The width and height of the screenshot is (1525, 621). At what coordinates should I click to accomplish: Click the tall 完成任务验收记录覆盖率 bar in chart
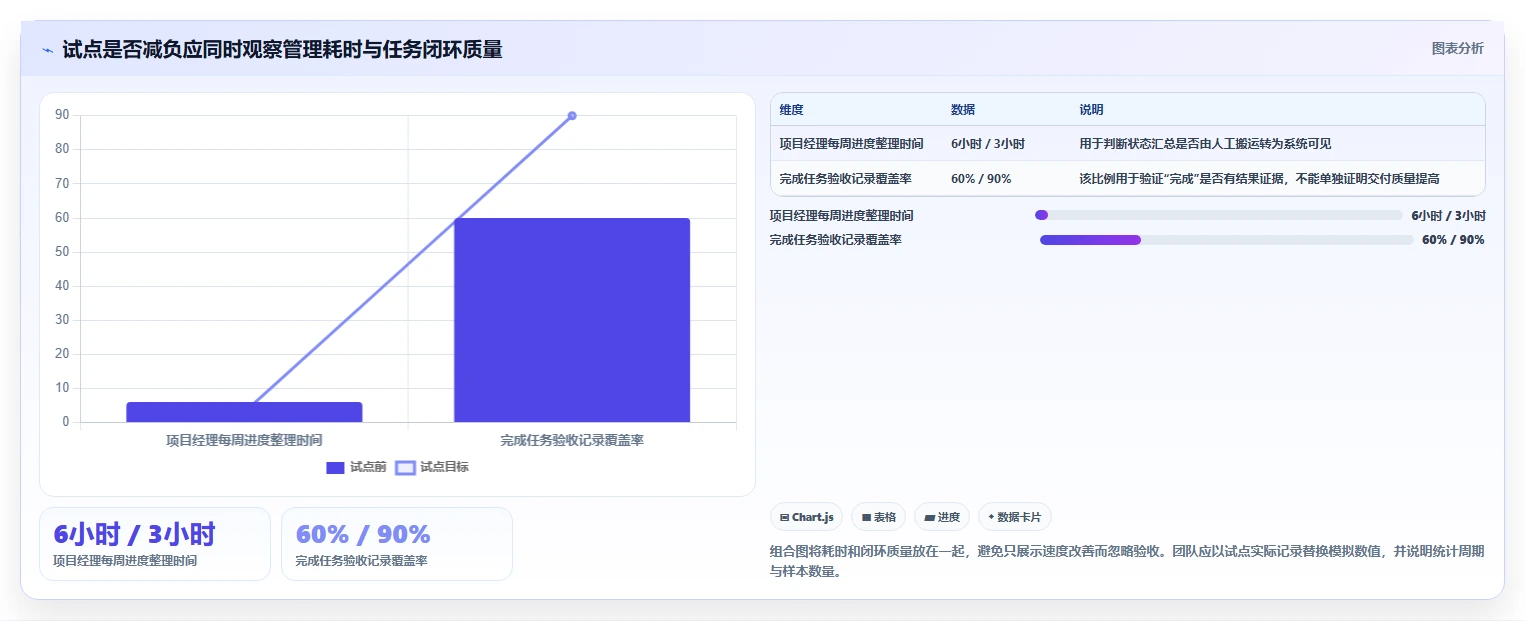[x=572, y=320]
